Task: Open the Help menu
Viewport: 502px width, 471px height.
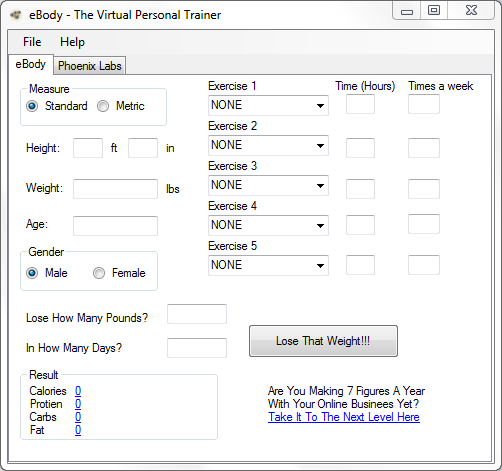Action: click(x=72, y=42)
